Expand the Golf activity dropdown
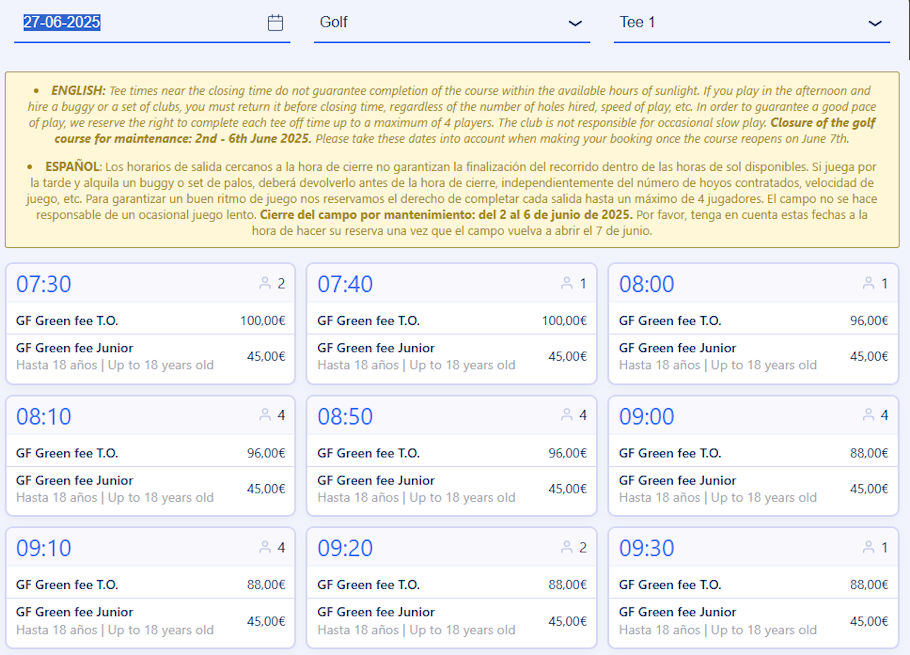The height and width of the screenshot is (655, 910). tap(451, 22)
